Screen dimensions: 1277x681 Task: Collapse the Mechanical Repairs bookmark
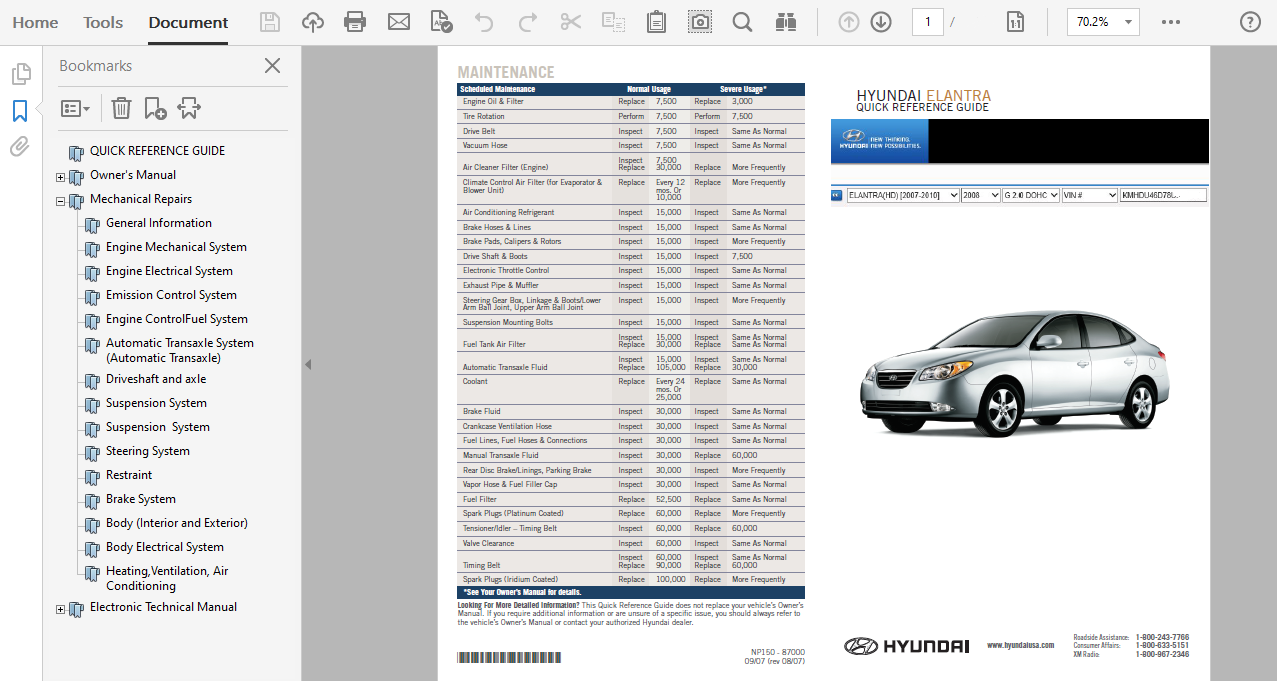click(x=61, y=201)
